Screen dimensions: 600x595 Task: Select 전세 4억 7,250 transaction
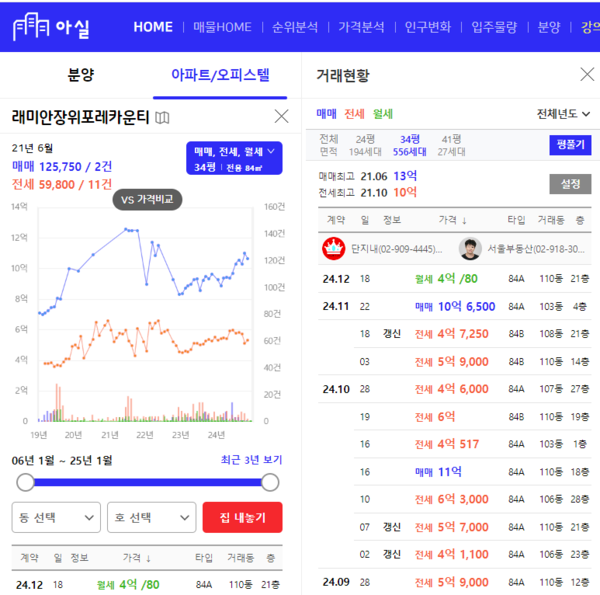pyautogui.click(x=472, y=334)
